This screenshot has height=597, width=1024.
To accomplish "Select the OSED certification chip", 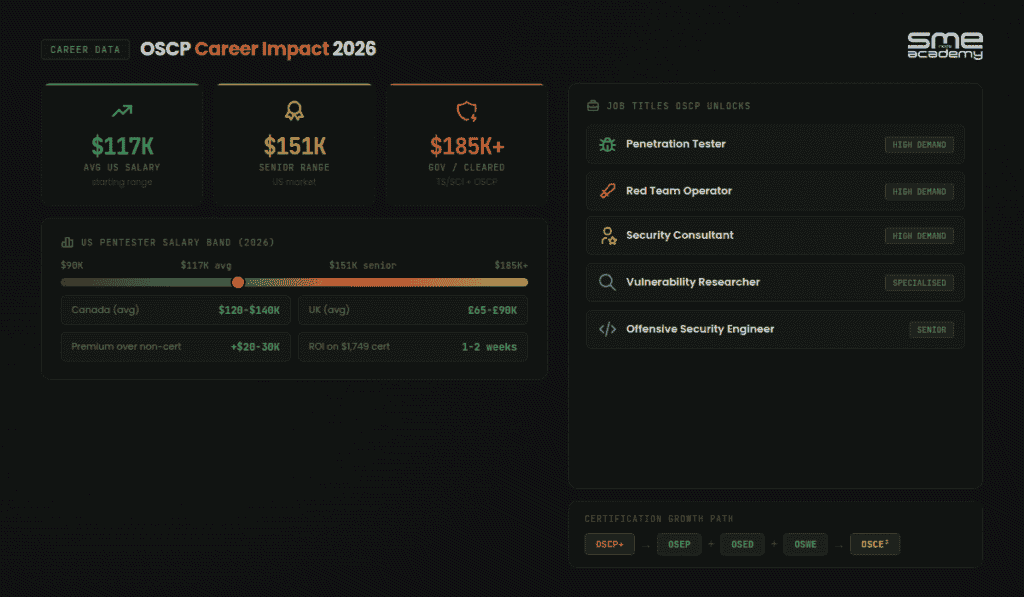I will (x=743, y=544).
